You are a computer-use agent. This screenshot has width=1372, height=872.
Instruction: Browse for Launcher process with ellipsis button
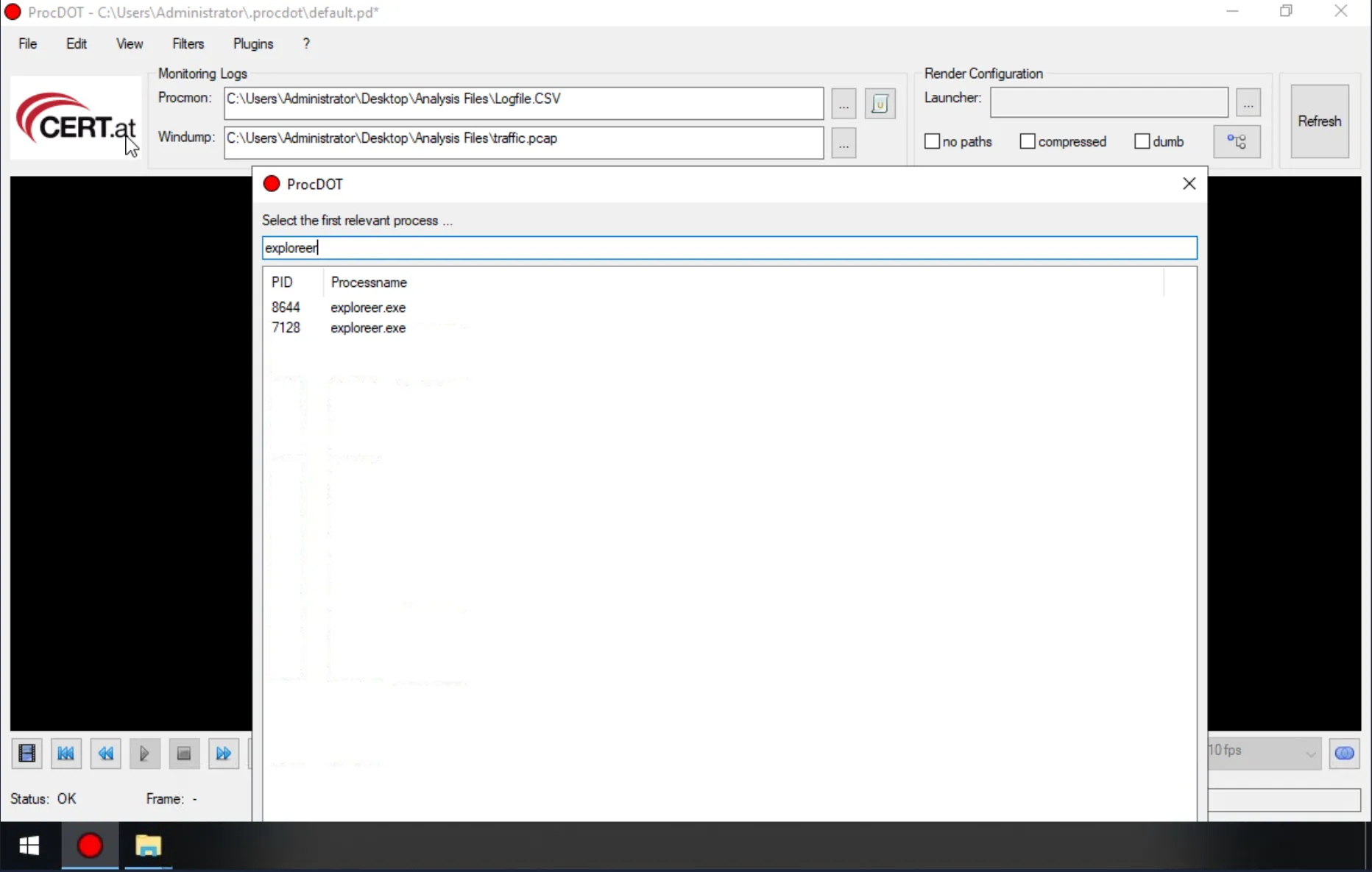[1248, 104]
